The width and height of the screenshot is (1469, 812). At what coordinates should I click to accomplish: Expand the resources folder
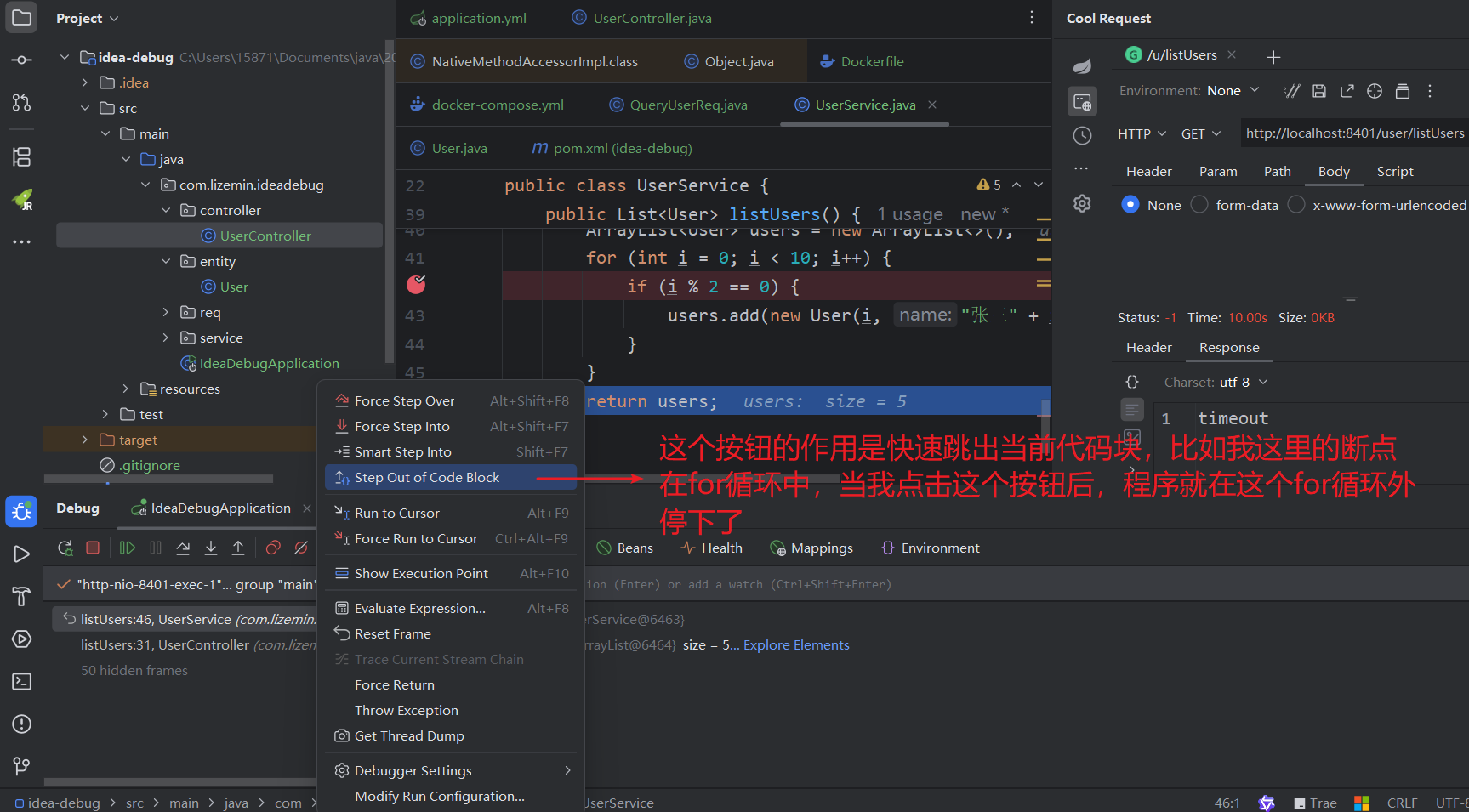(126, 389)
